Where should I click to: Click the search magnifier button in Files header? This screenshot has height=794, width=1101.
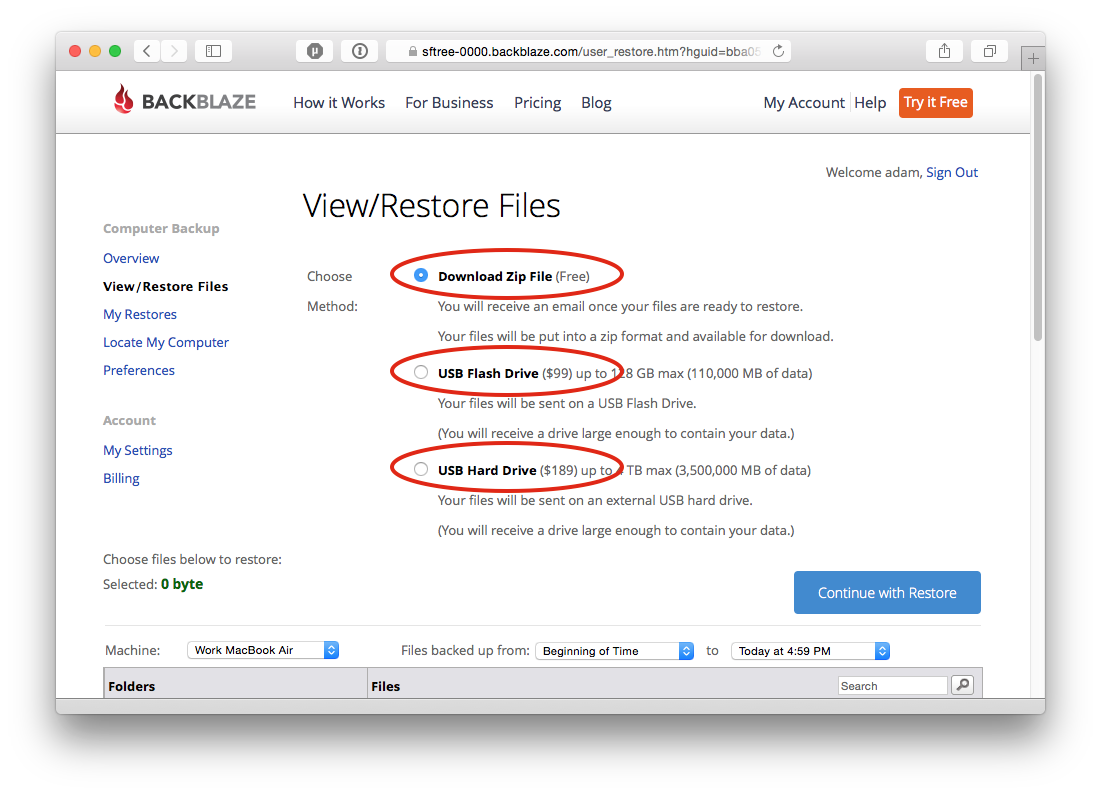(x=963, y=684)
